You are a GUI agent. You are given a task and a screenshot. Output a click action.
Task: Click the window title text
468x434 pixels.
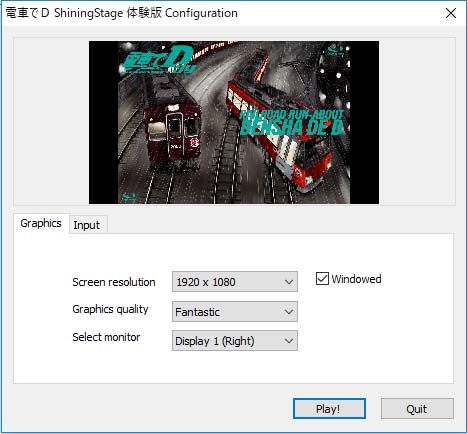point(121,13)
